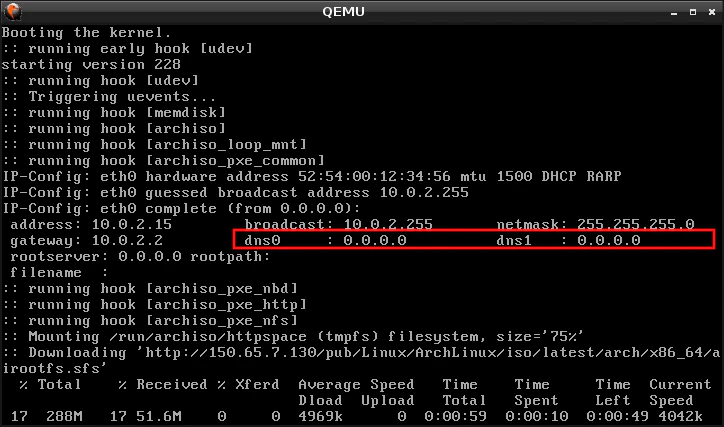Screen dimensions: 724x427
Task: Click the '% Total' column header
Action: click(x=50, y=385)
